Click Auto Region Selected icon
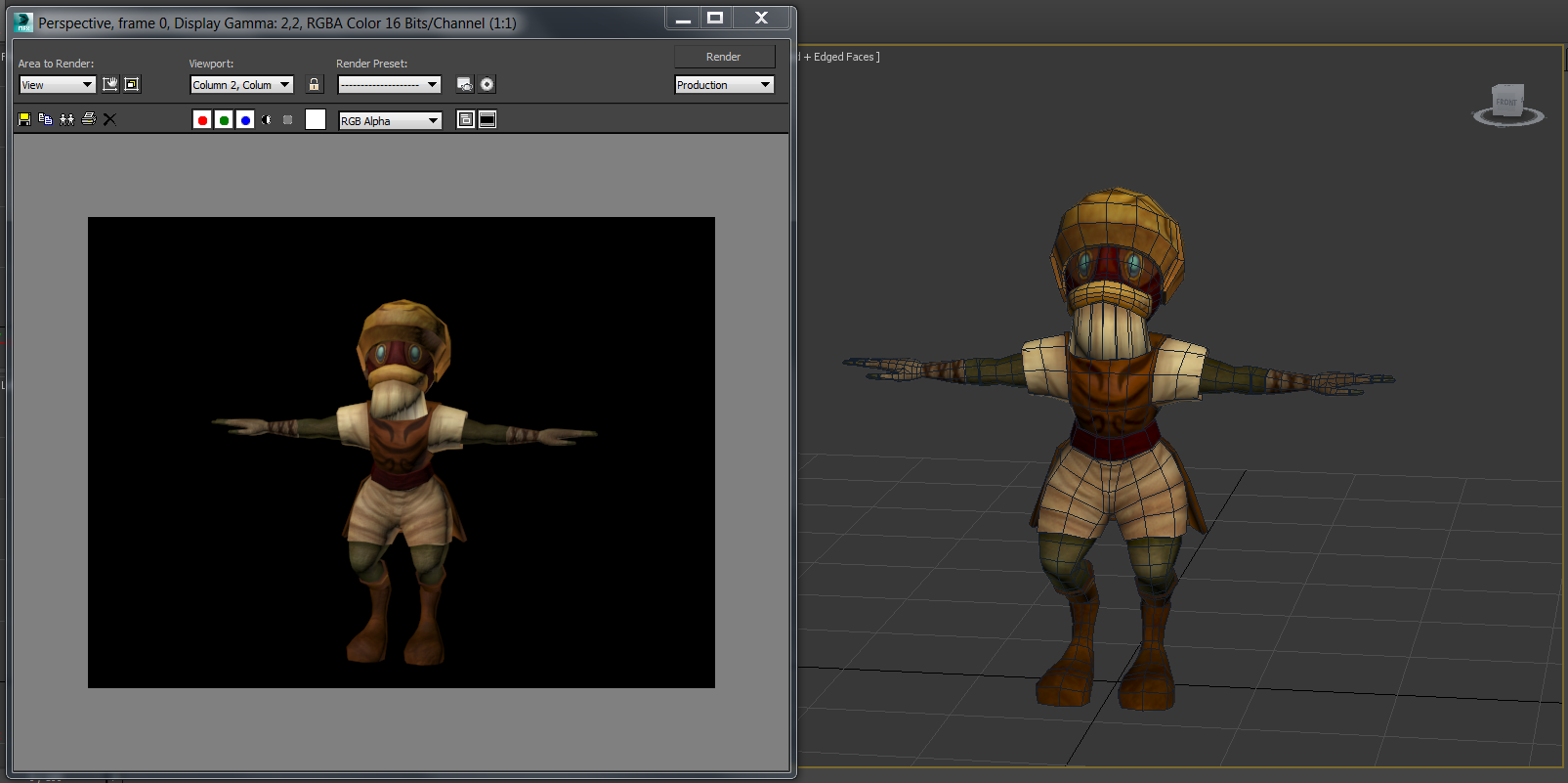 click(x=132, y=85)
